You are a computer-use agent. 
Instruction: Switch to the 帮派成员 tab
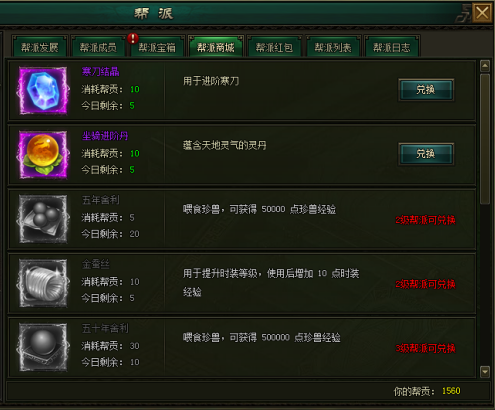(x=98, y=47)
